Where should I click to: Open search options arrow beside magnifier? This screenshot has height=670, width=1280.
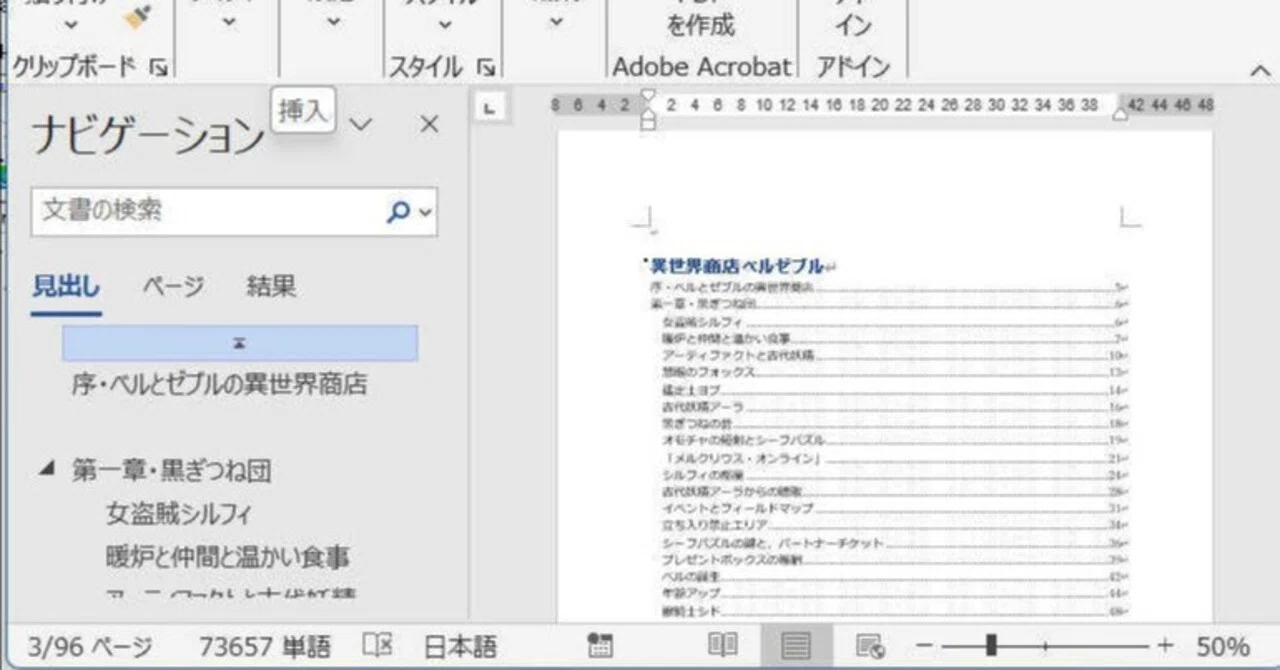(426, 212)
